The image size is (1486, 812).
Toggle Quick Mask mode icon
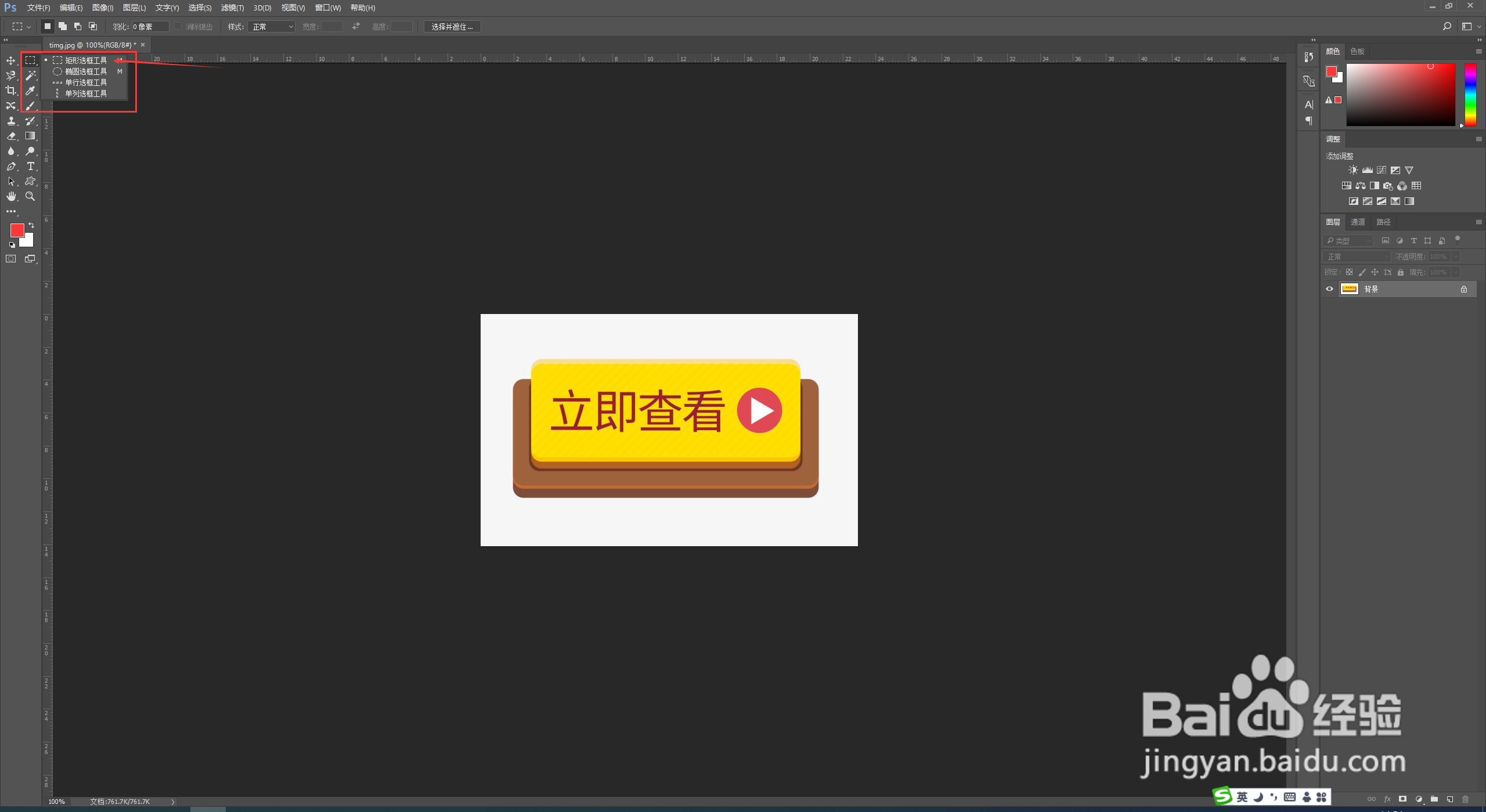click(x=11, y=259)
